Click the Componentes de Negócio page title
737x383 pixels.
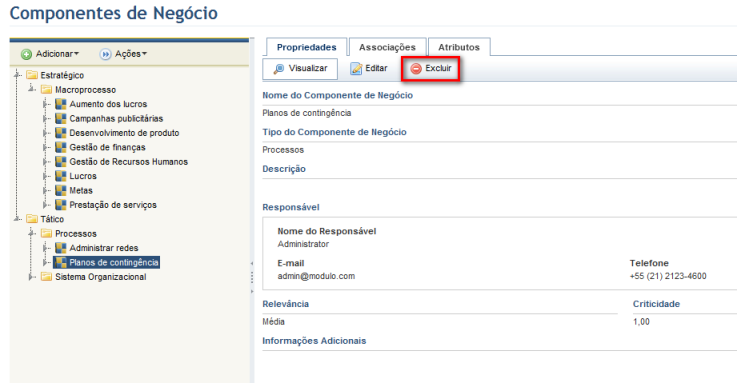(114, 13)
